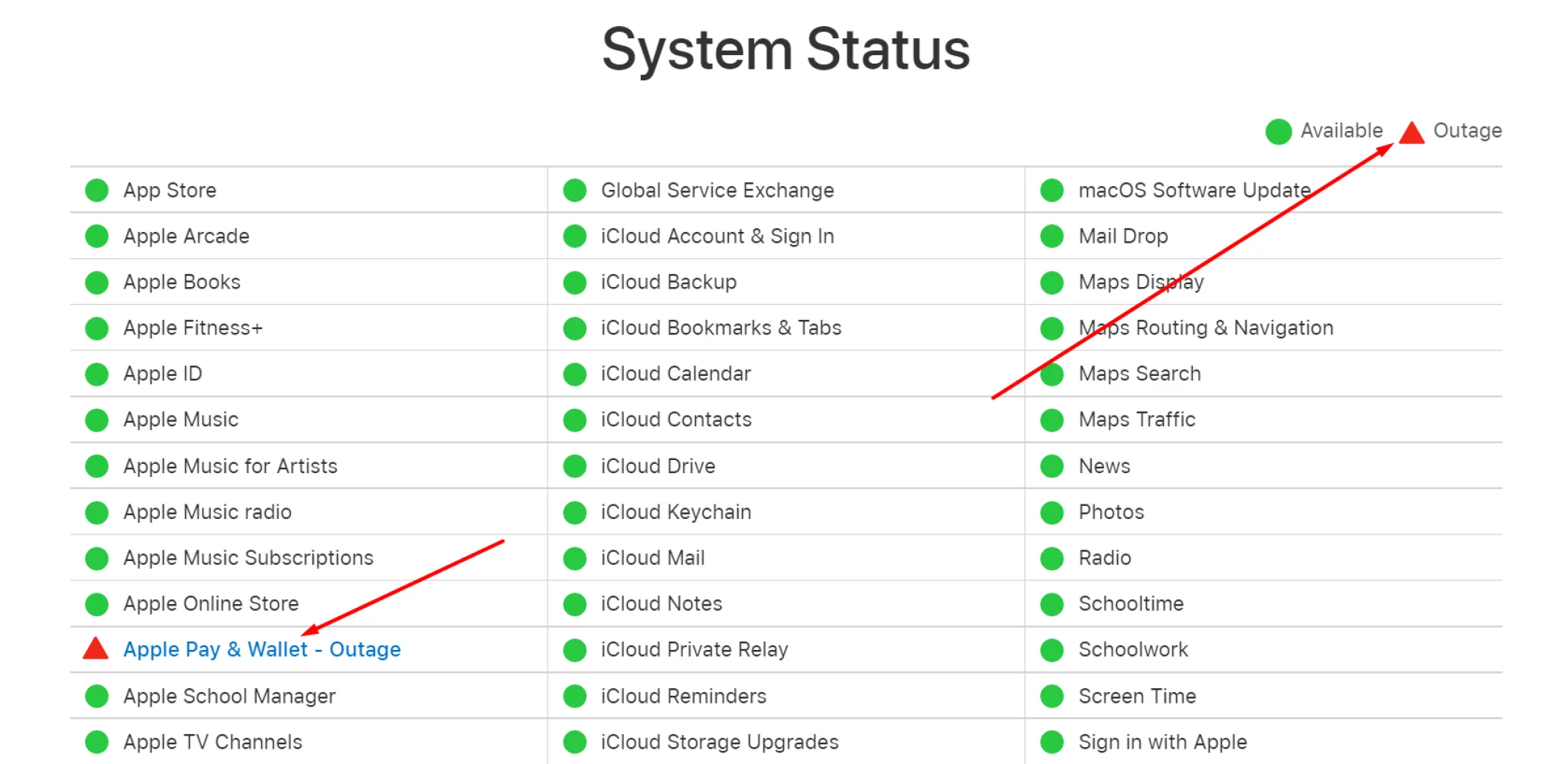Click the green status dot for App Store

click(x=96, y=190)
